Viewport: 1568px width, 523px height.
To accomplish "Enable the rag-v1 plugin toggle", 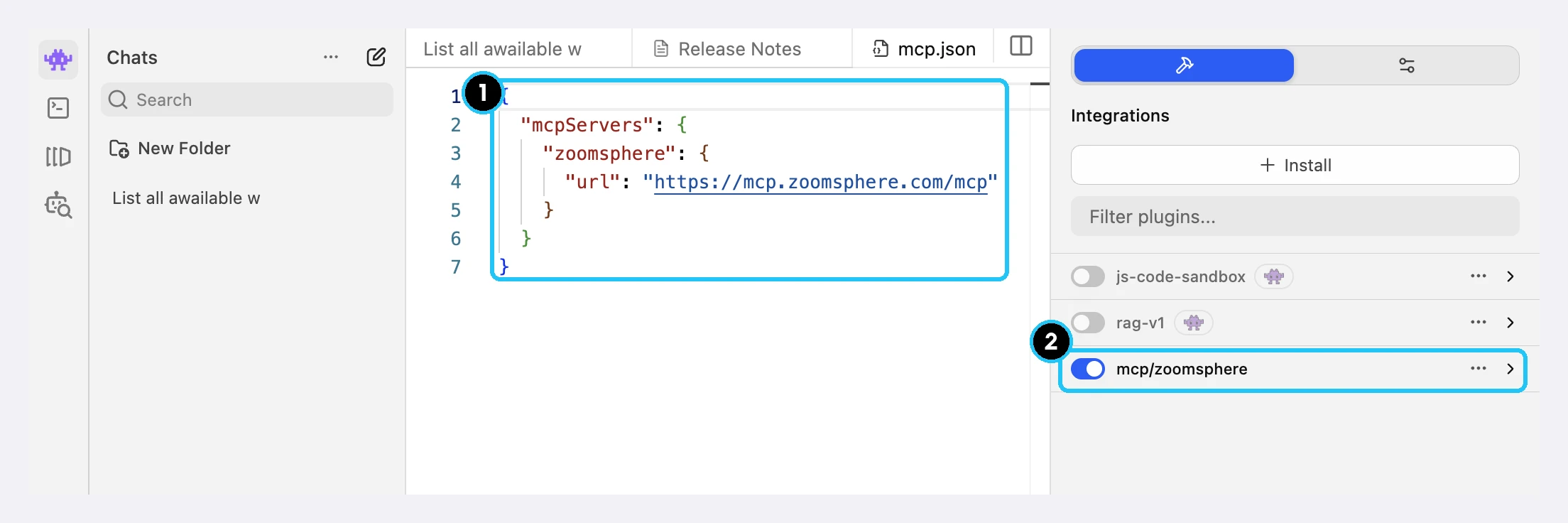I will coord(1088,323).
